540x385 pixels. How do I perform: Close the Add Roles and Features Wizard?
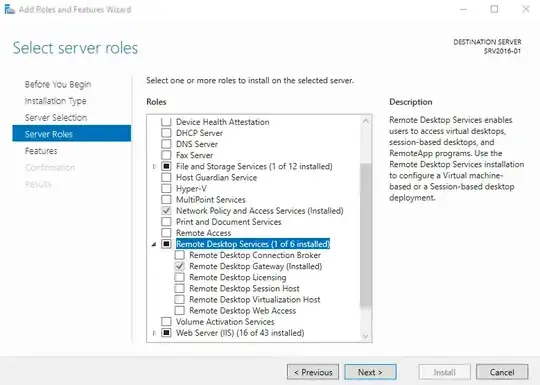pos(526,9)
